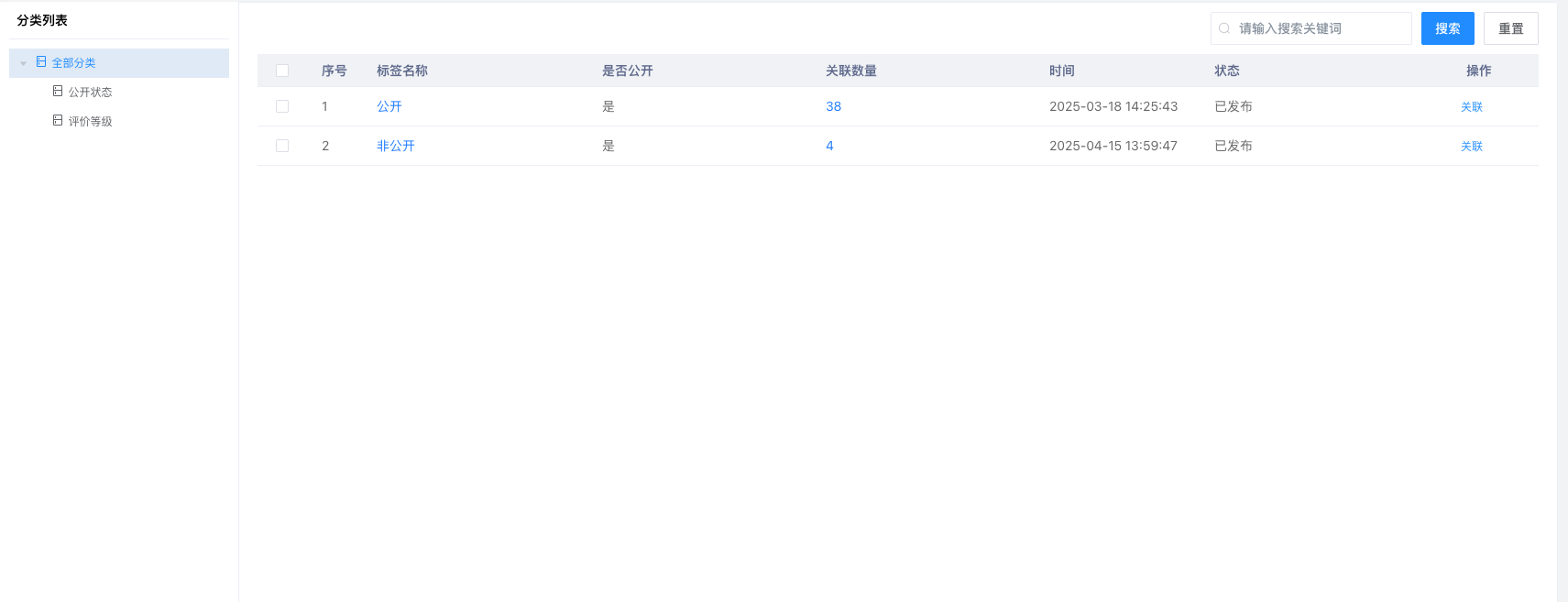This screenshot has height=602, width=1568.
Task: Click the icon beside 公开状态
Action: click(x=58, y=92)
